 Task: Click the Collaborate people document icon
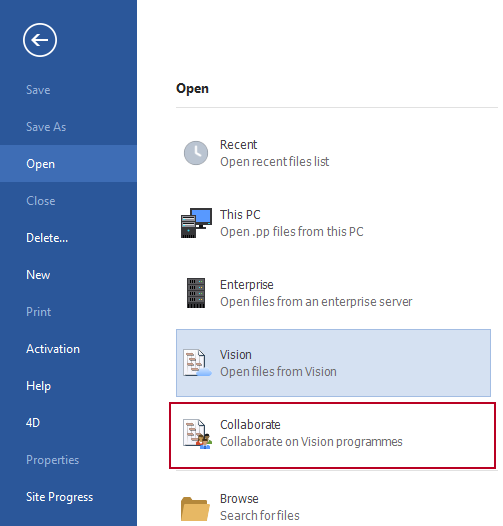197,434
